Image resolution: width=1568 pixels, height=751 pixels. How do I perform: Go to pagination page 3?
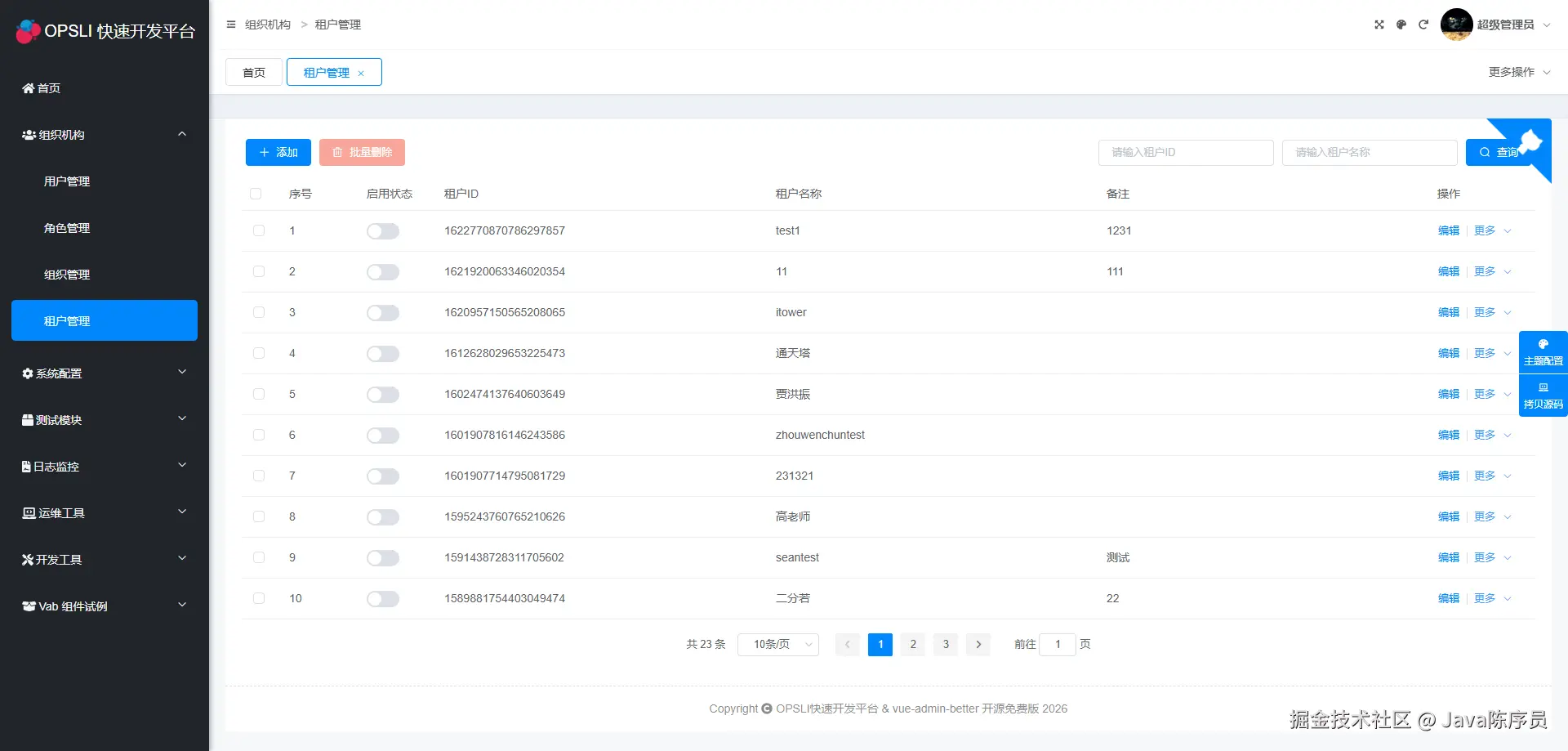(x=946, y=644)
